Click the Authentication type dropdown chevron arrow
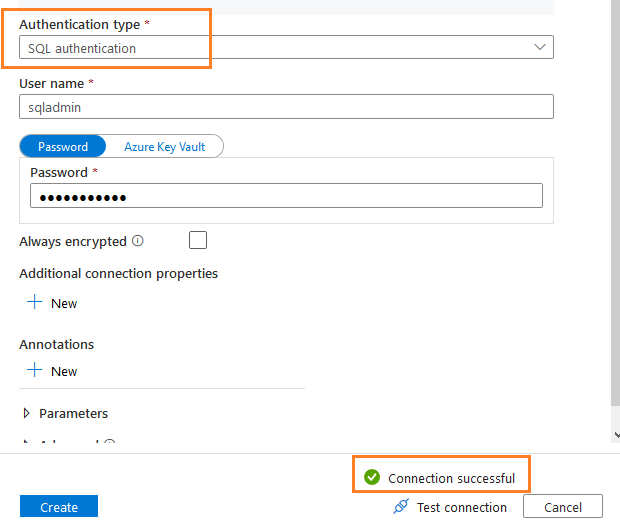This screenshot has height=527, width=620. (540, 47)
